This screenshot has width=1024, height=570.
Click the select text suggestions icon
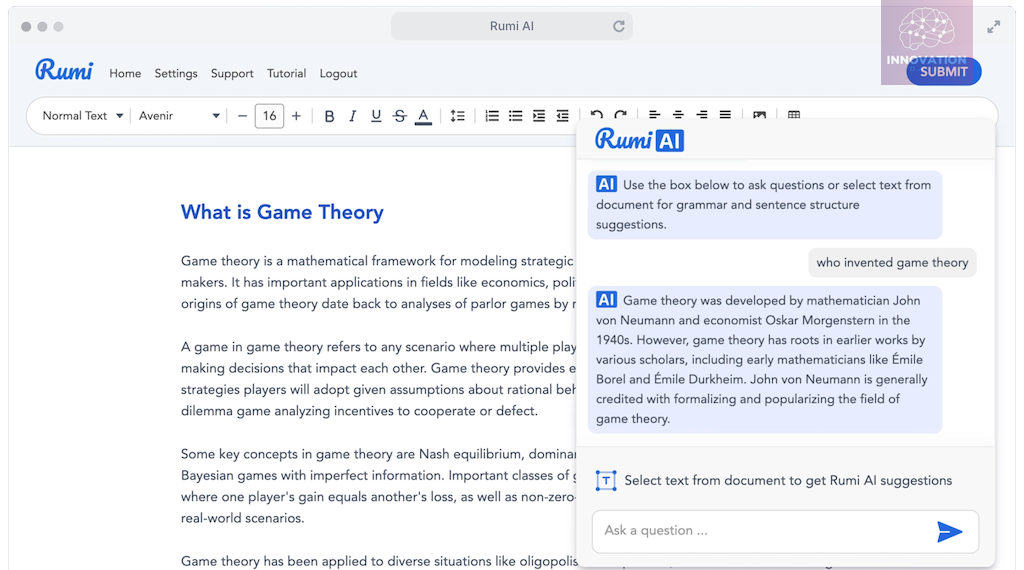[606, 481]
